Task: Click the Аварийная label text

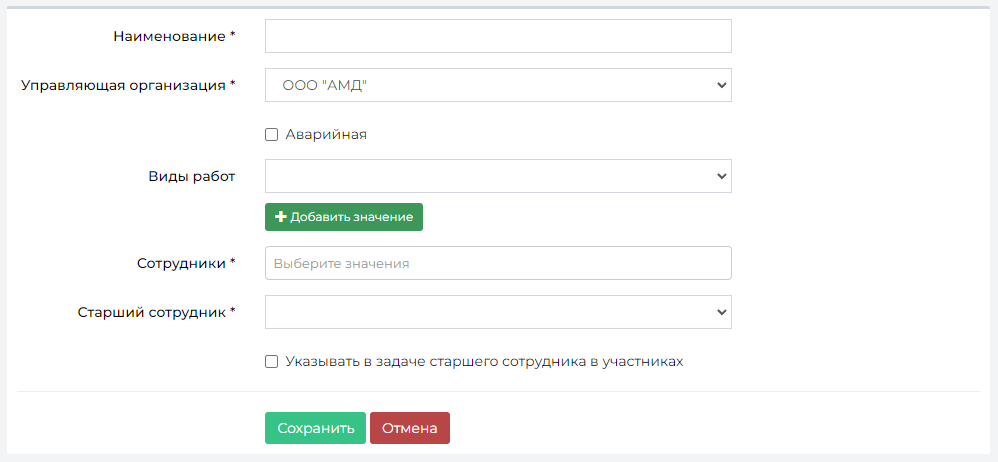Action: tap(326, 135)
